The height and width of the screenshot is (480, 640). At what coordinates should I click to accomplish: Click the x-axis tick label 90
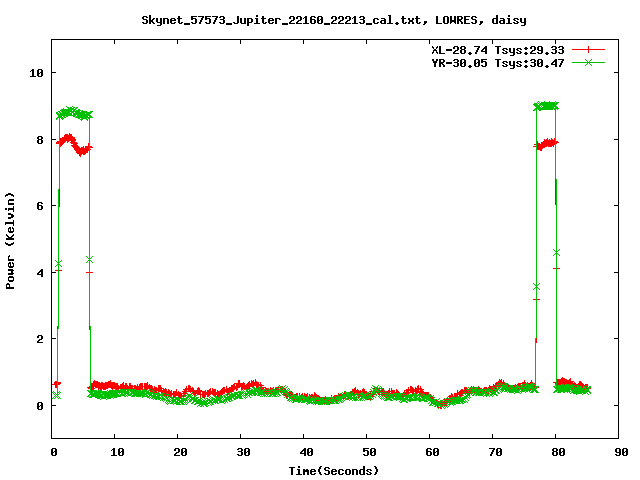click(x=621, y=452)
